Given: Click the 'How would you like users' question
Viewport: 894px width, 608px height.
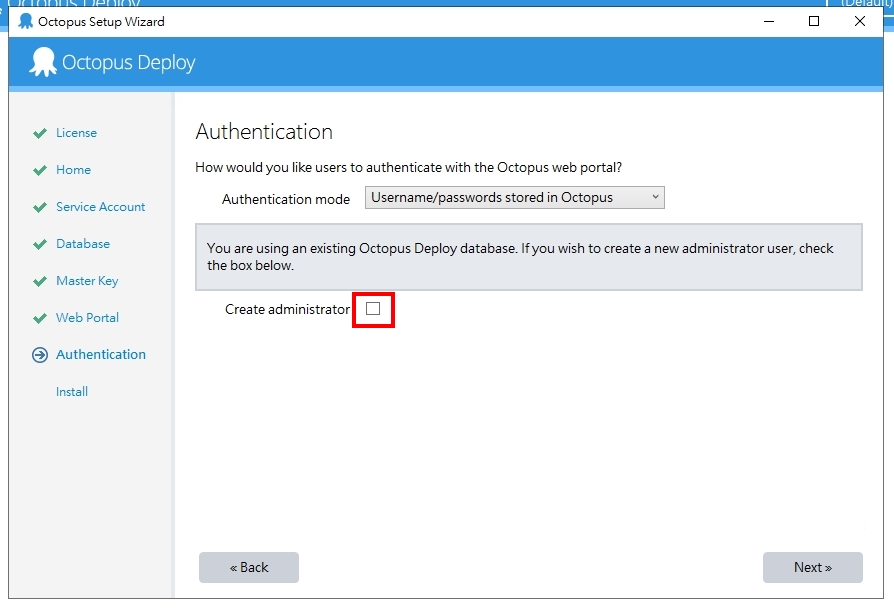Looking at the screenshot, I should tap(408, 168).
